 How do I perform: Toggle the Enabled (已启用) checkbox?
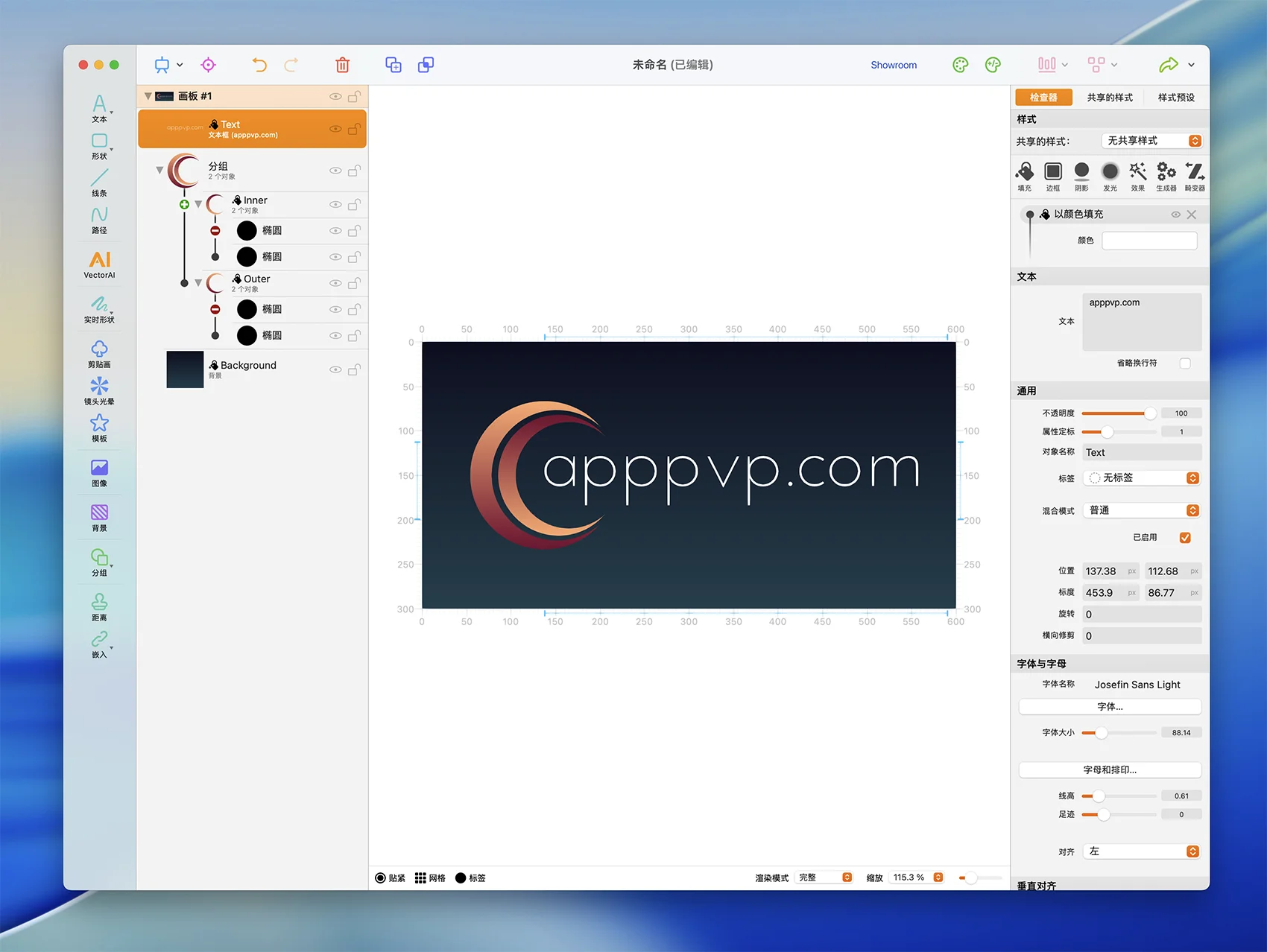pyautogui.click(x=1185, y=538)
